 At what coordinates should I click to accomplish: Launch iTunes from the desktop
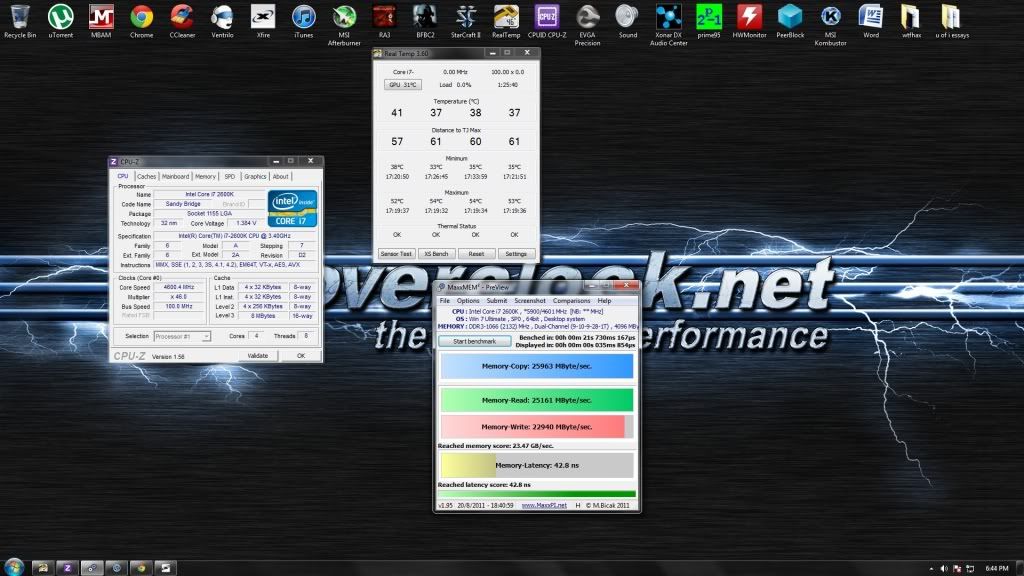click(x=303, y=21)
